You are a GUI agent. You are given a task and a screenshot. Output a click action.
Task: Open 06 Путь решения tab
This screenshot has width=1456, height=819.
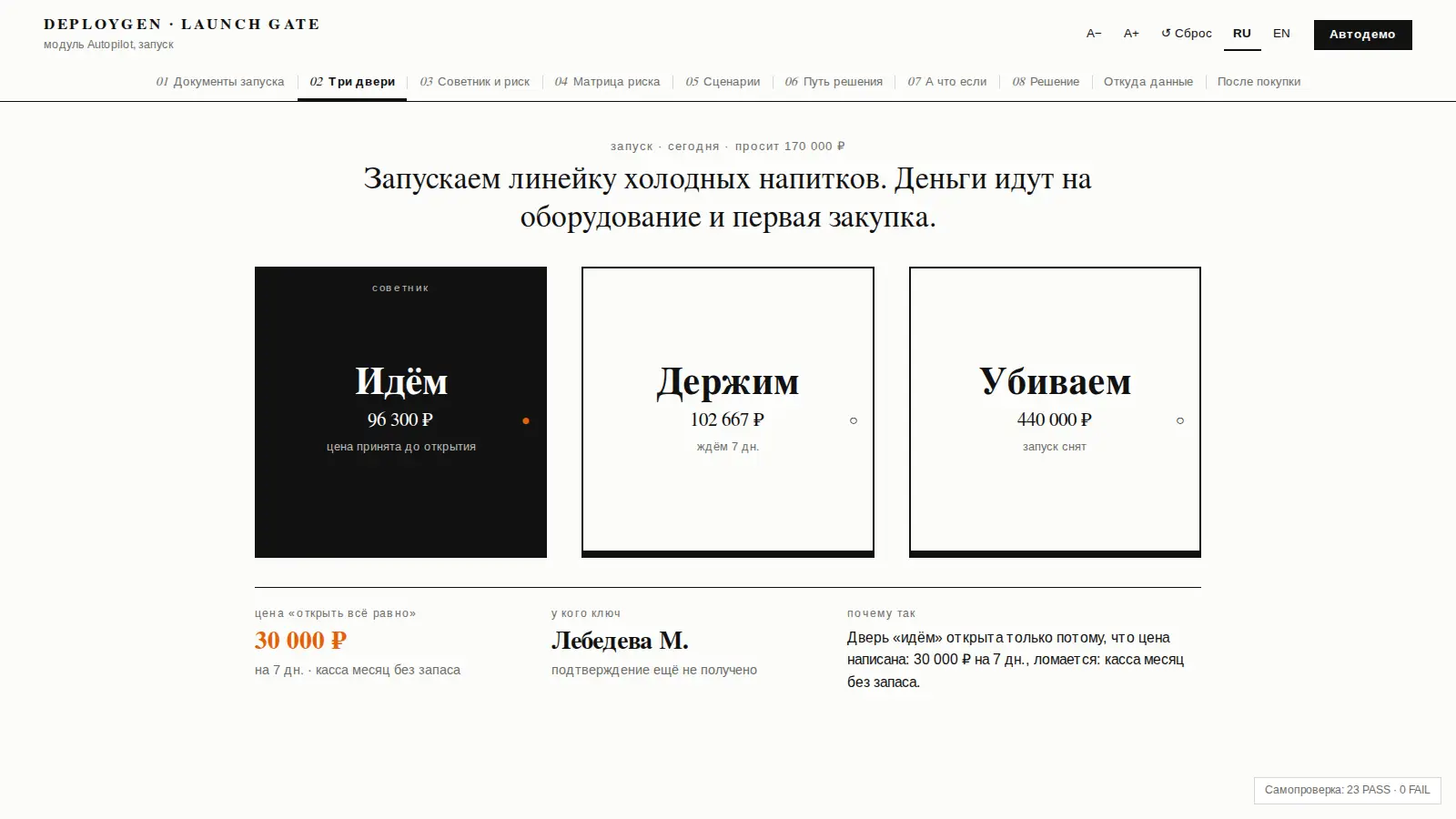coord(834,82)
